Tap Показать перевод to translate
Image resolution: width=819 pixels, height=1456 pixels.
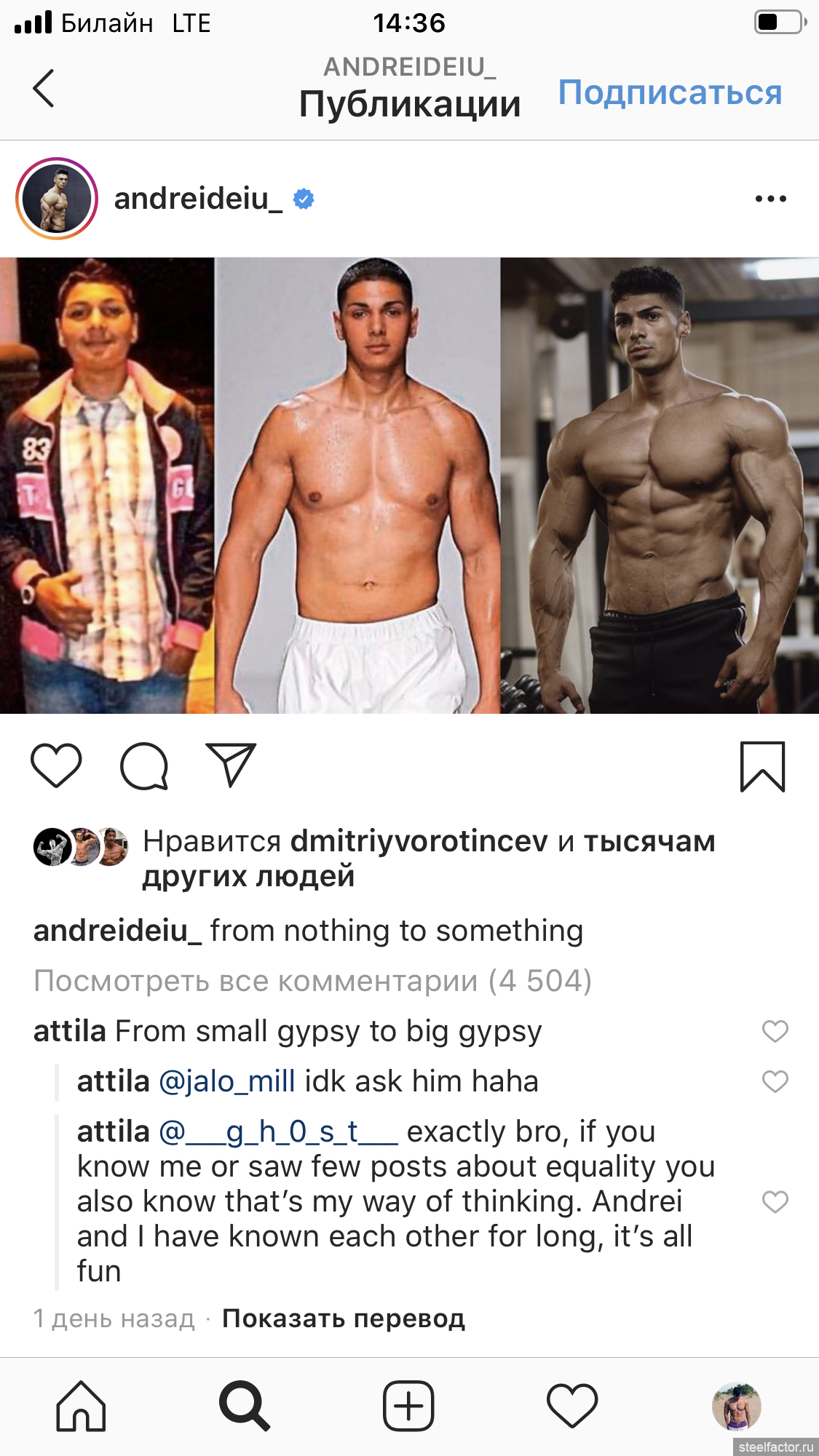(x=343, y=1318)
